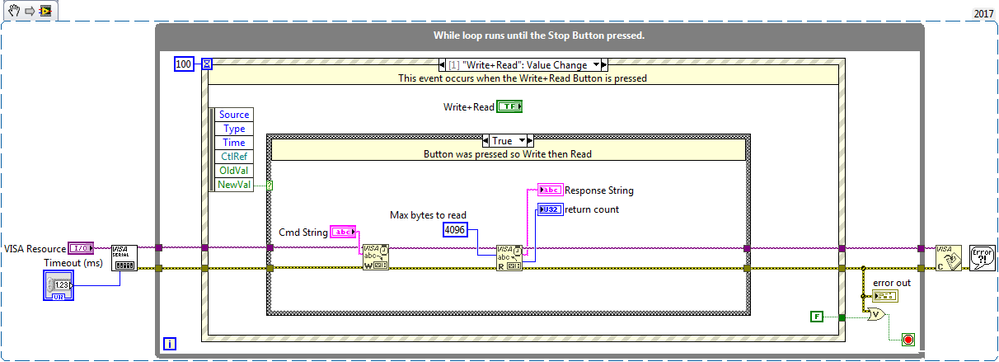Click the While loop title label

point(539,36)
